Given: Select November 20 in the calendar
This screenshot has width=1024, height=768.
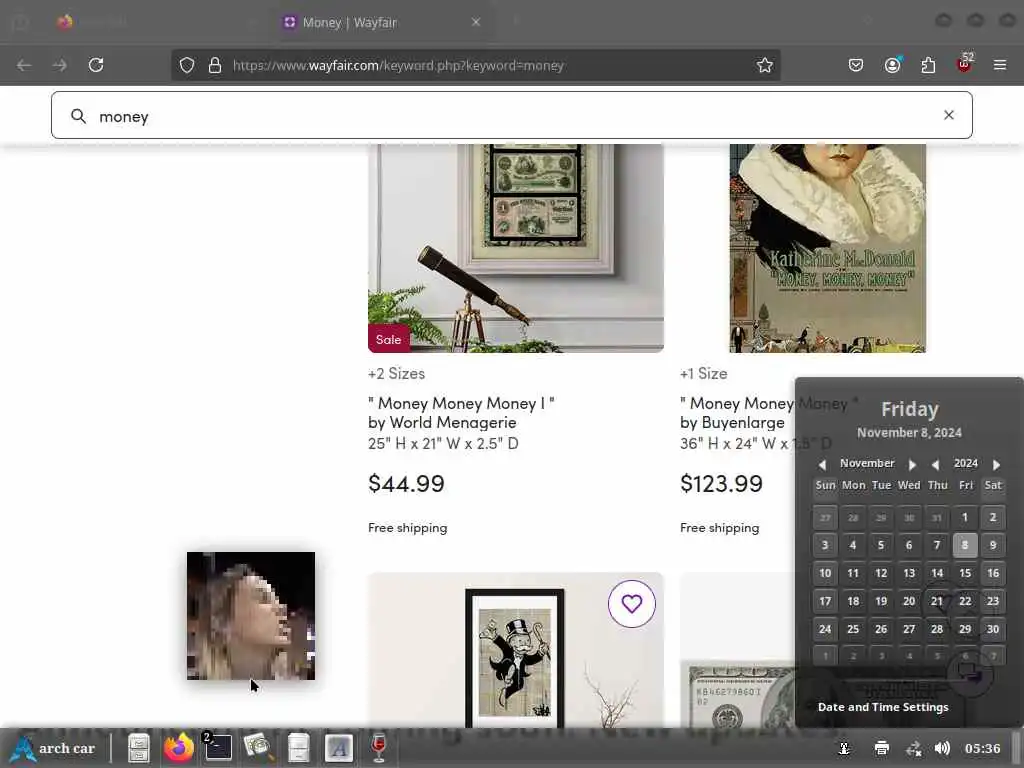Looking at the screenshot, I should pos(909,601).
